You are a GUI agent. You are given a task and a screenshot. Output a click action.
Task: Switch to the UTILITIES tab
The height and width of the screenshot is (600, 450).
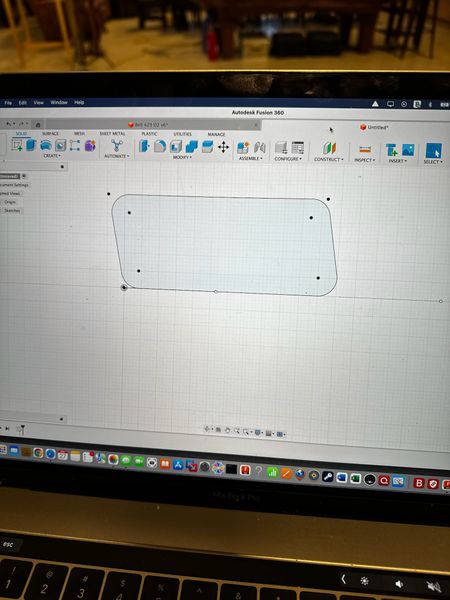183,134
